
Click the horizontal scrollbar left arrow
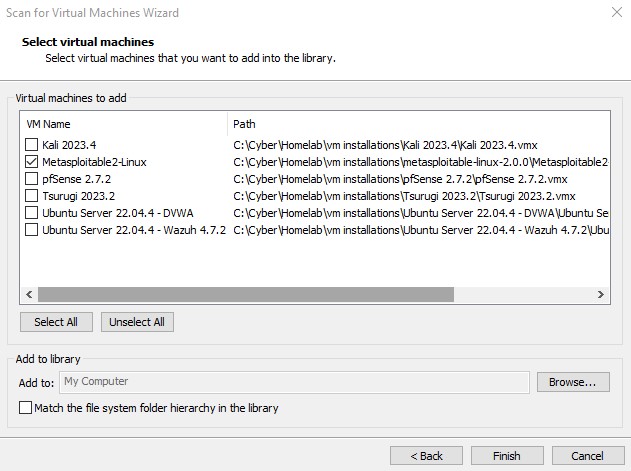coord(28,295)
